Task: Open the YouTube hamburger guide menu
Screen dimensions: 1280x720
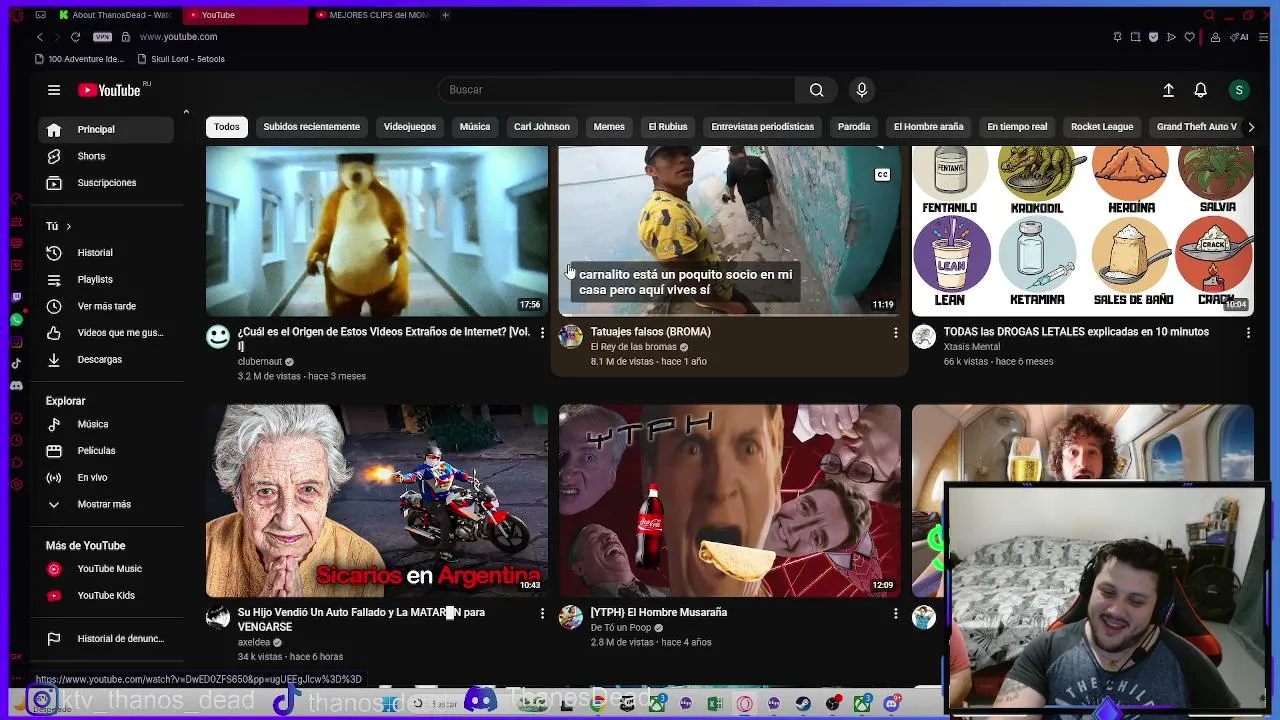Action: pyautogui.click(x=54, y=90)
